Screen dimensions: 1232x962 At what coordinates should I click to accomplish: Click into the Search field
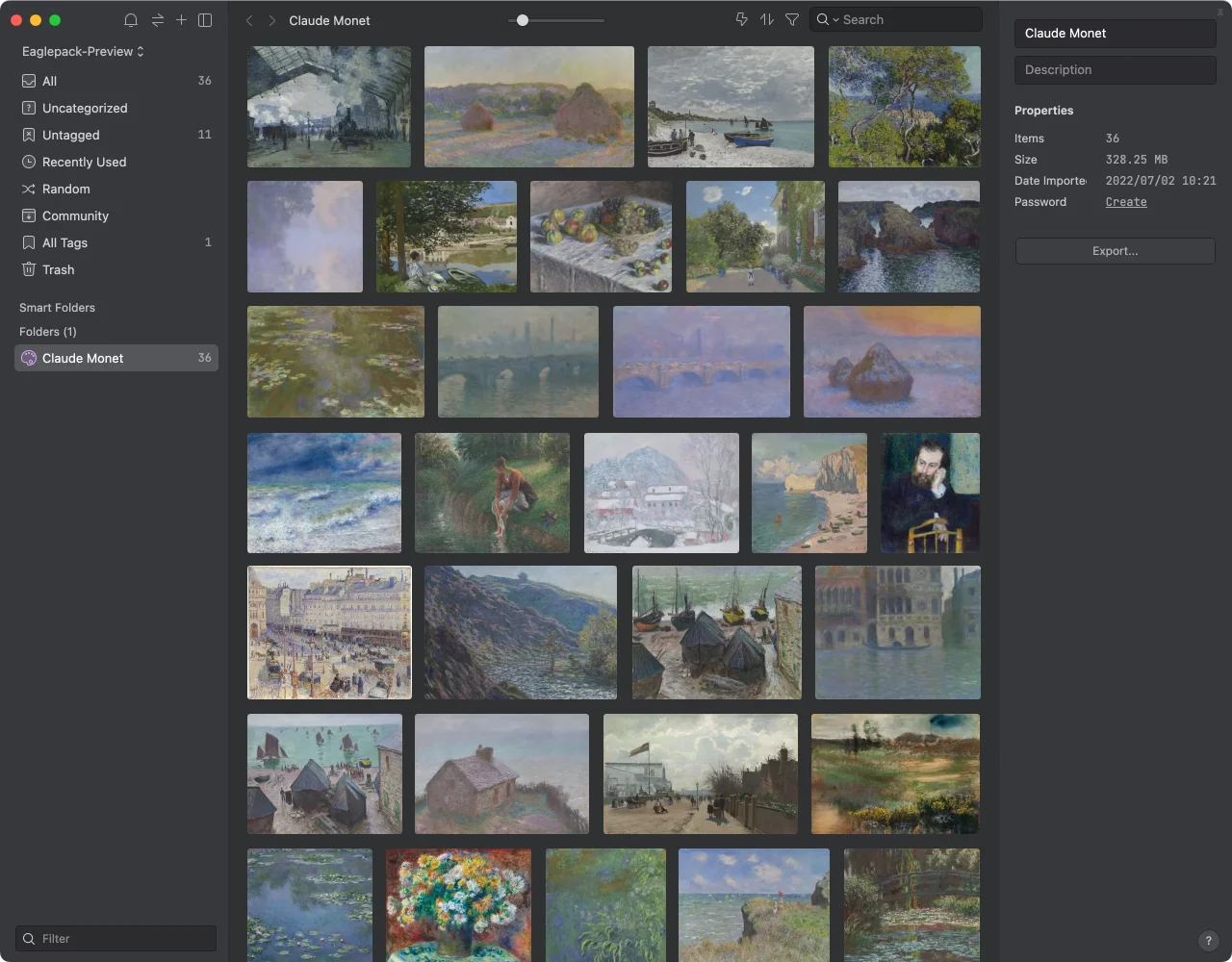tap(896, 19)
